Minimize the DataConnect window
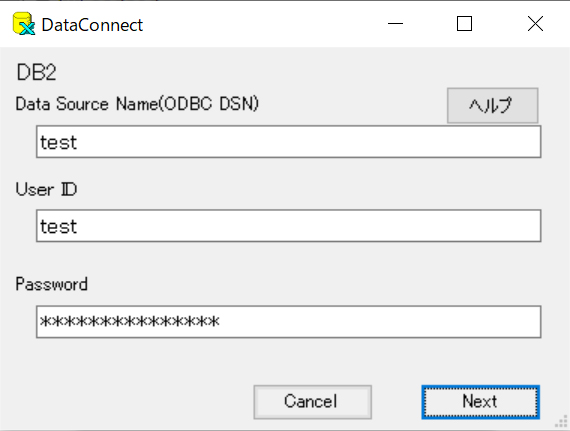Viewport: 570px width, 431px height. pos(395,24)
